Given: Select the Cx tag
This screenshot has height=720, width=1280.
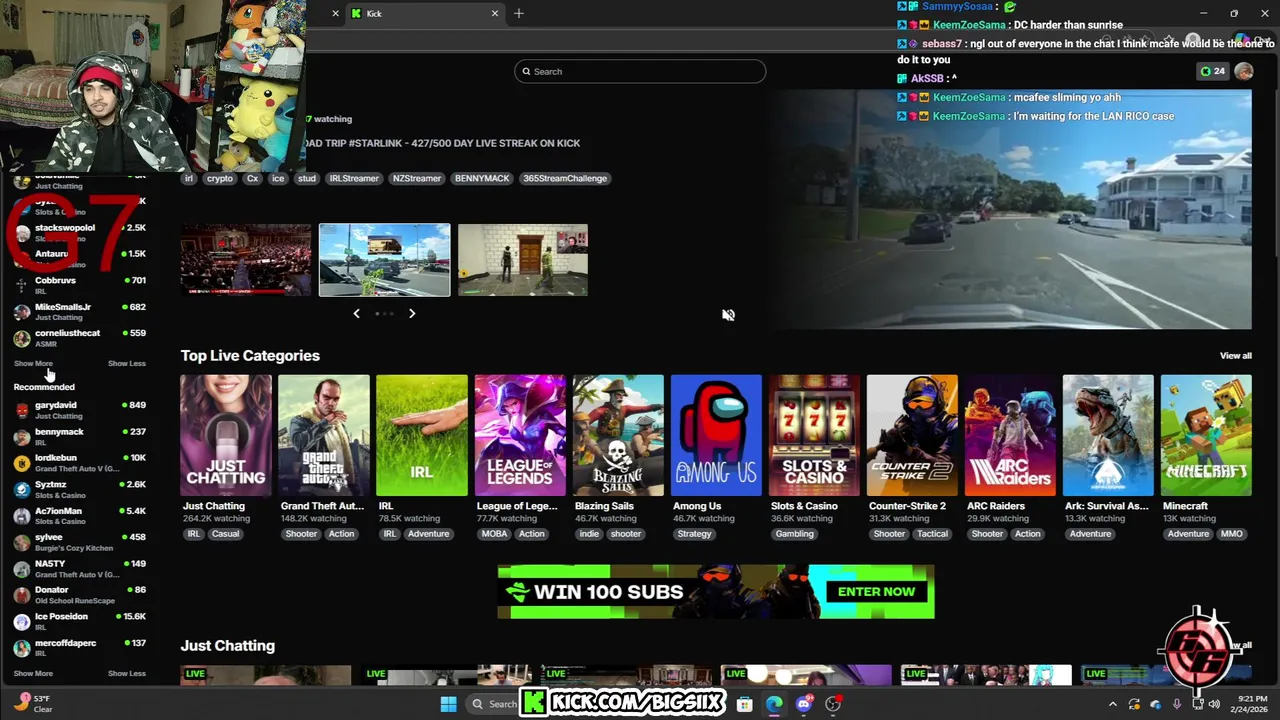Looking at the screenshot, I should click(252, 179).
